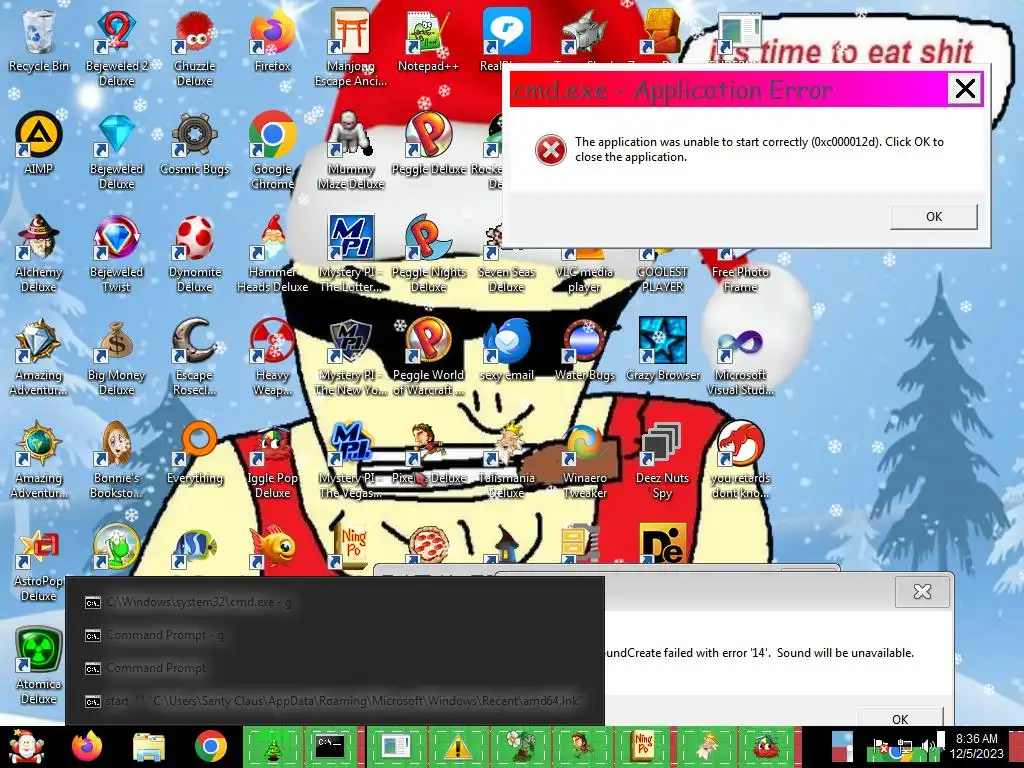Open Crazy Browser shortcut
Viewport: 1024px width, 768px height.
coord(662,350)
